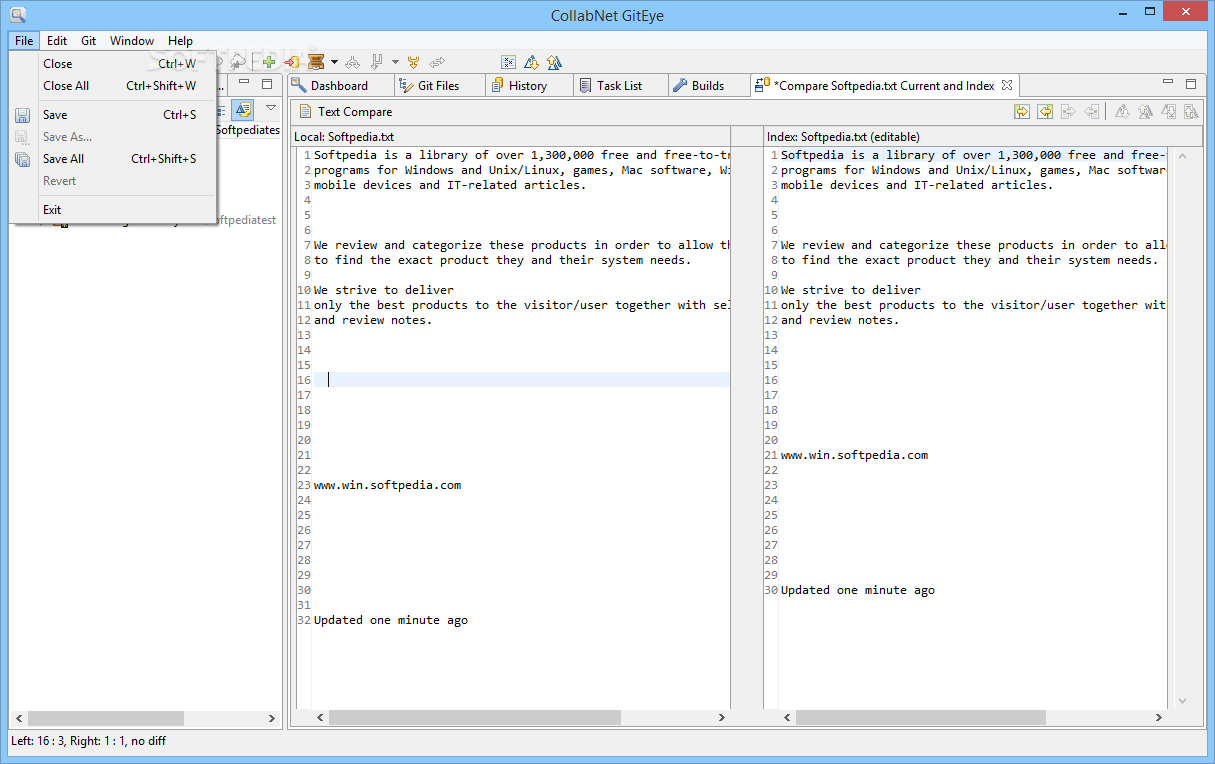Copy all changes from left to right

click(x=1021, y=111)
